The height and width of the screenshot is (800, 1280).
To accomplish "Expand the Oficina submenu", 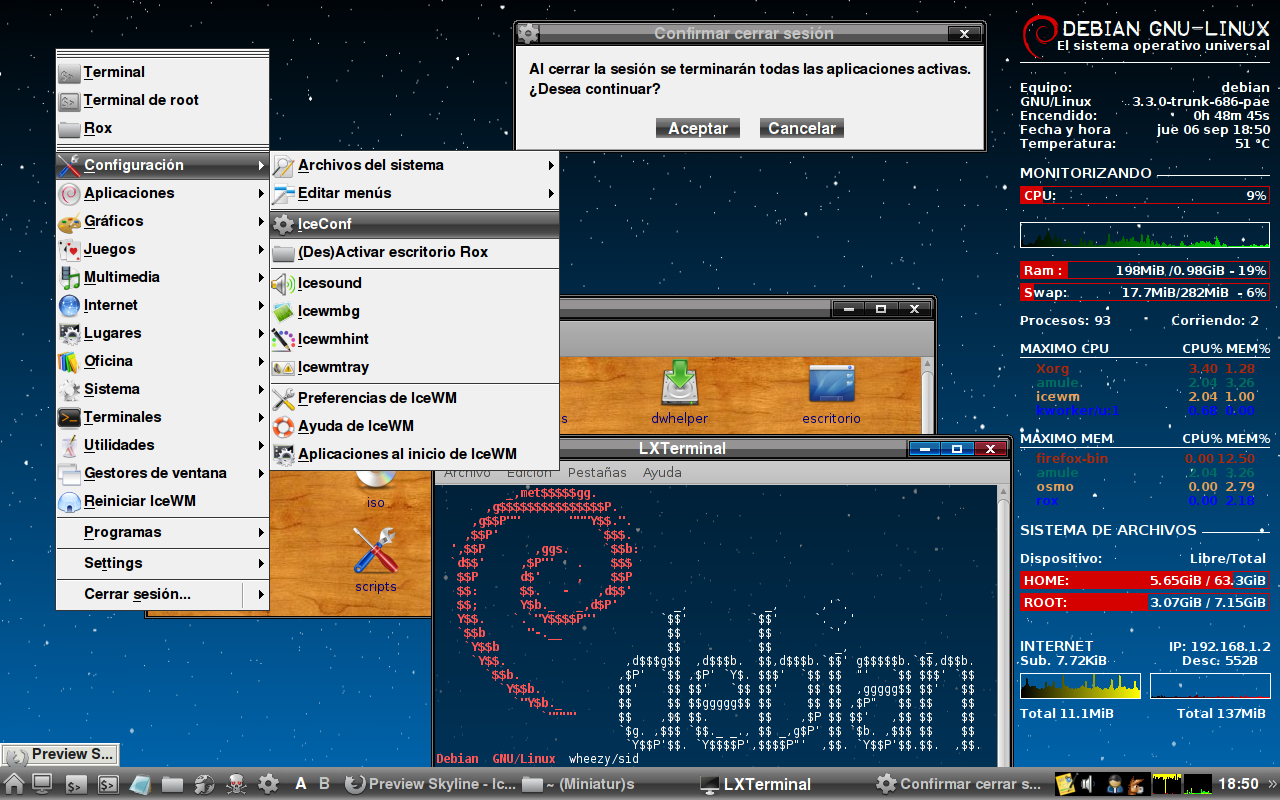I will [162, 361].
